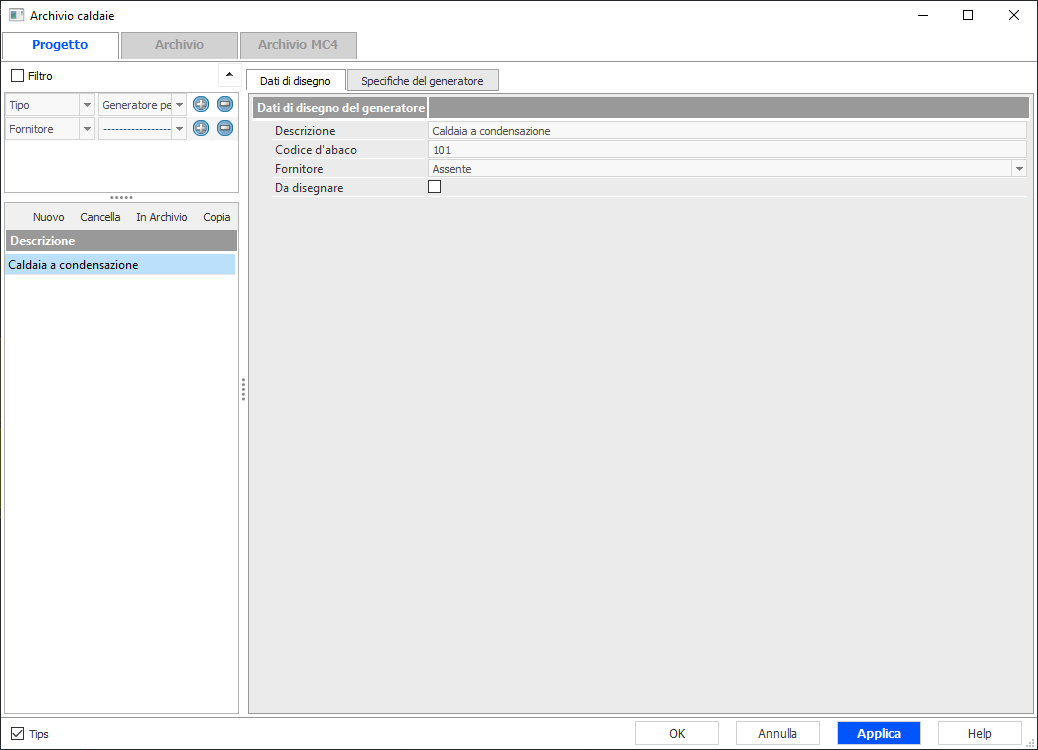The width and height of the screenshot is (1038, 750).
Task: Tick the Da disegnare checkbox
Action: [434, 187]
